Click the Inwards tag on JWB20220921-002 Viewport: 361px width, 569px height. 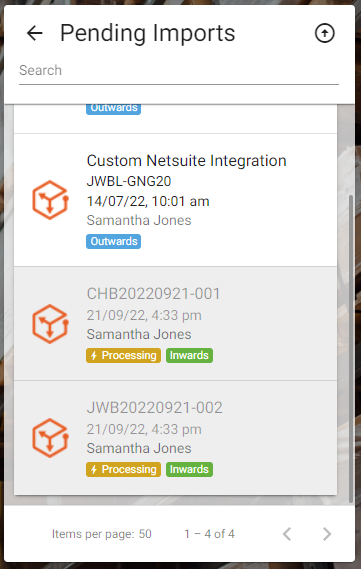(x=189, y=469)
